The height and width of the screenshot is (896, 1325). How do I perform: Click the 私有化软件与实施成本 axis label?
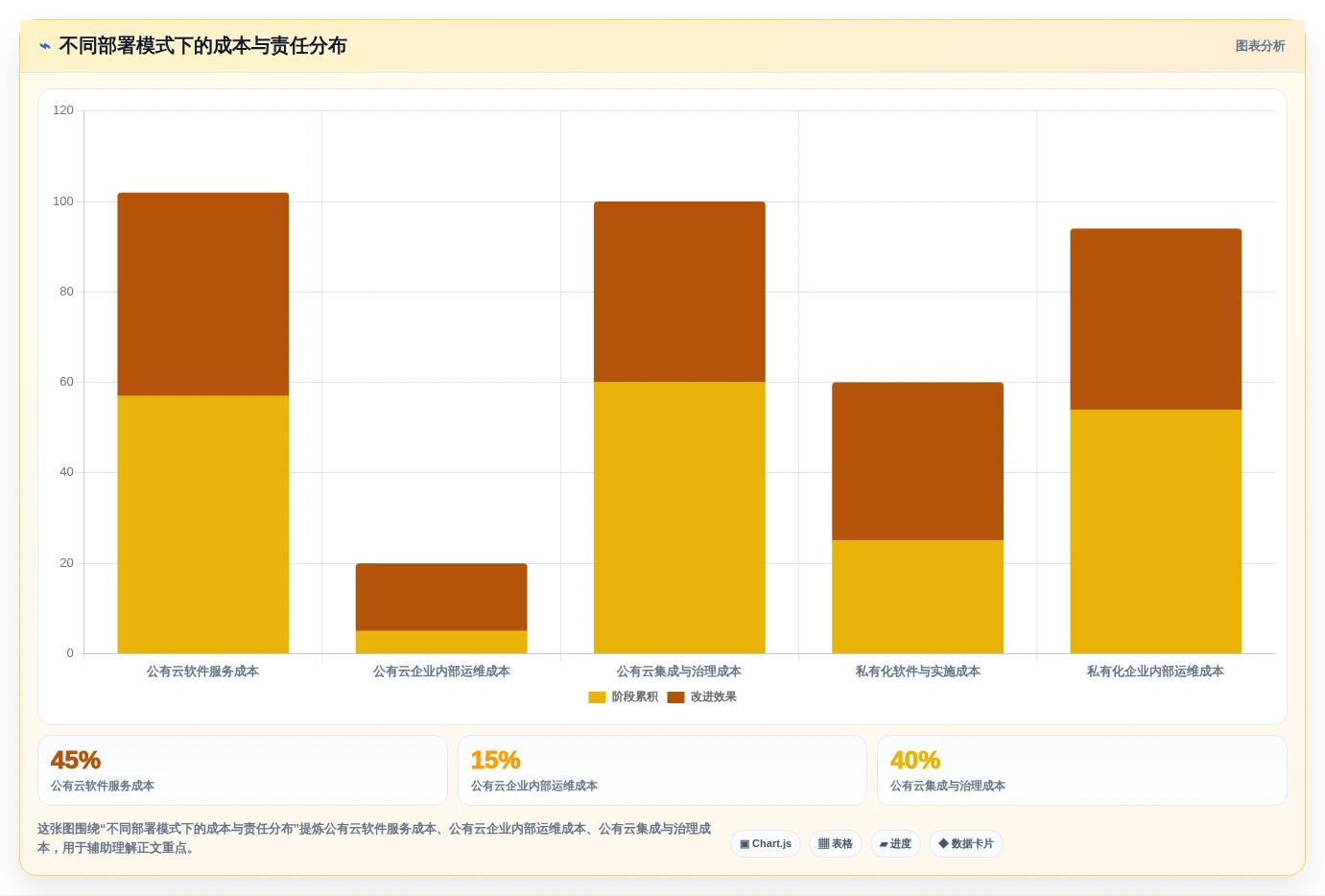(917, 672)
